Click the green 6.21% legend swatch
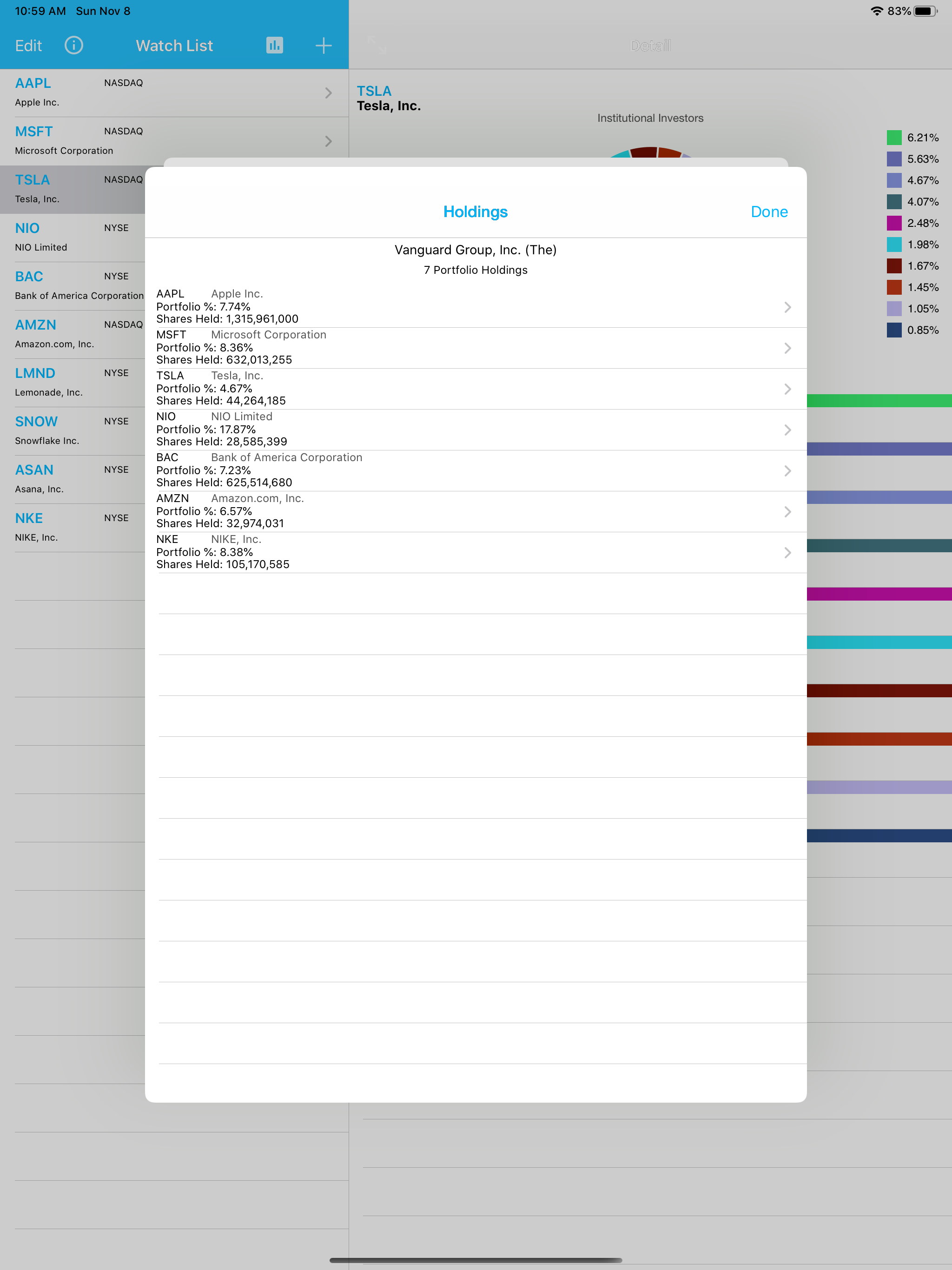This screenshot has width=952, height=1270. [x=894, y=138]
